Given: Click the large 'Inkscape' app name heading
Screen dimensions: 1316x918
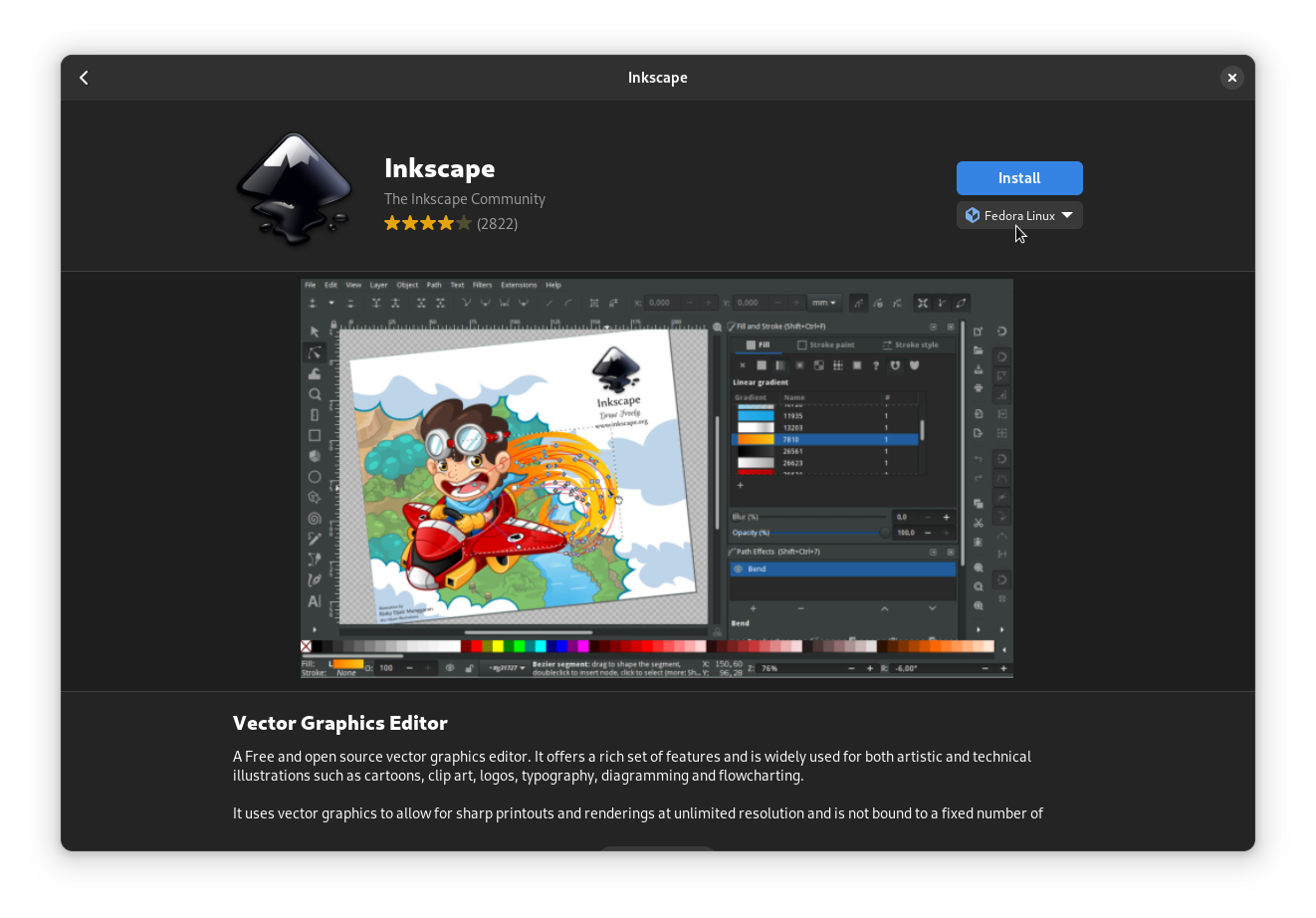Looking at the screenshot, I should pyautogui.click(x=440, y=168).
